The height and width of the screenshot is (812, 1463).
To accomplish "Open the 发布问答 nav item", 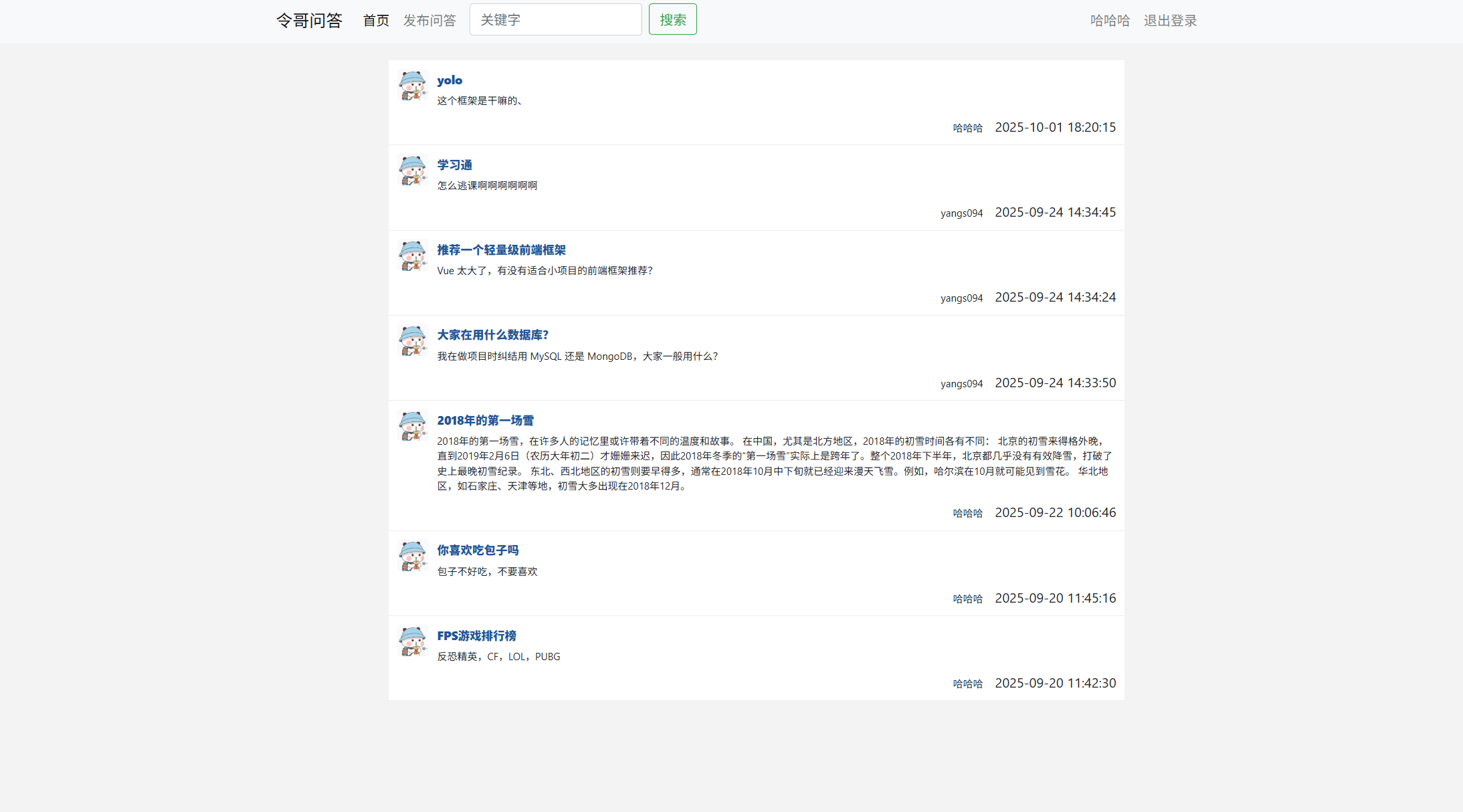I will coord(429,21).
